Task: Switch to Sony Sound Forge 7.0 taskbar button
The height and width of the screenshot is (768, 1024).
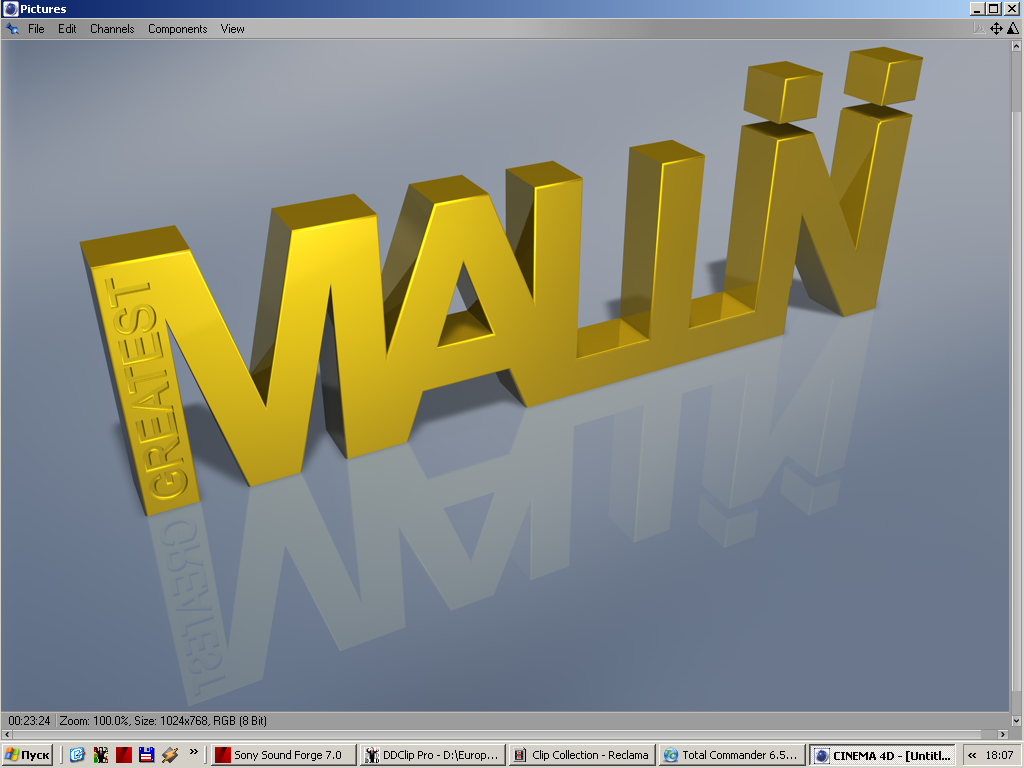Action: [x=284, y=755]
